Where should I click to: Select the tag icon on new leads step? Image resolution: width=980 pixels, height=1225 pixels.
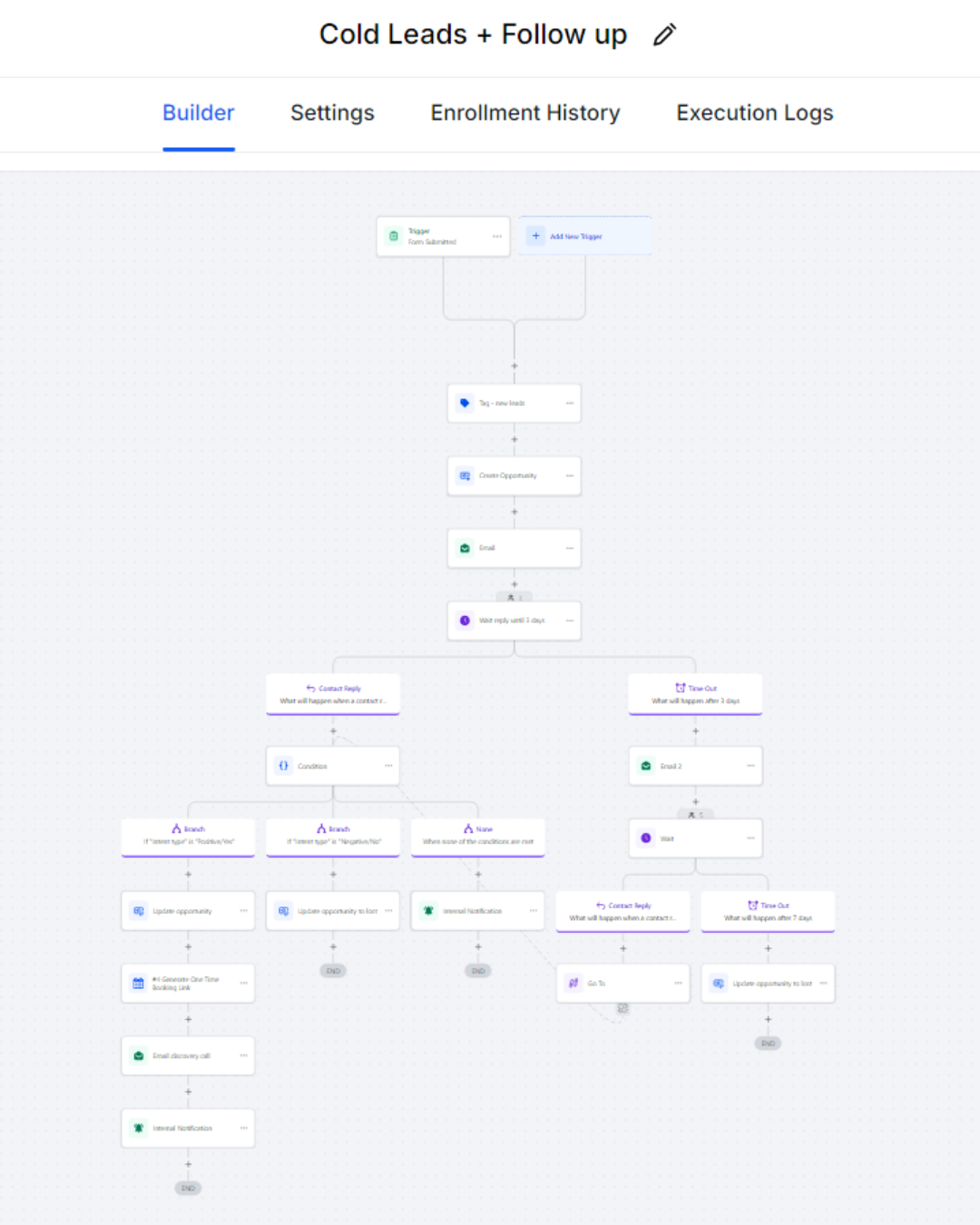465,403
